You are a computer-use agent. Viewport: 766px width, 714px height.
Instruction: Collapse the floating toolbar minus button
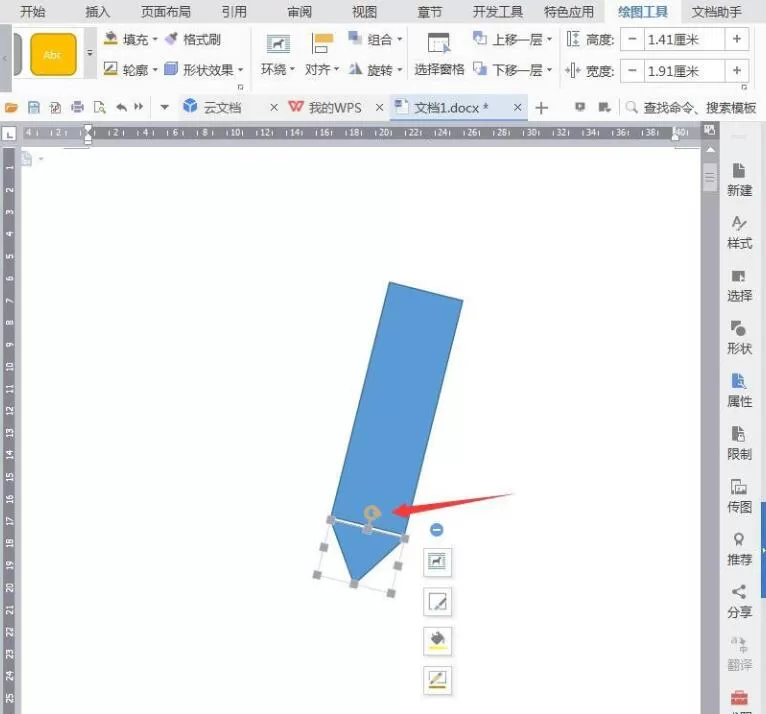point(437,529)
